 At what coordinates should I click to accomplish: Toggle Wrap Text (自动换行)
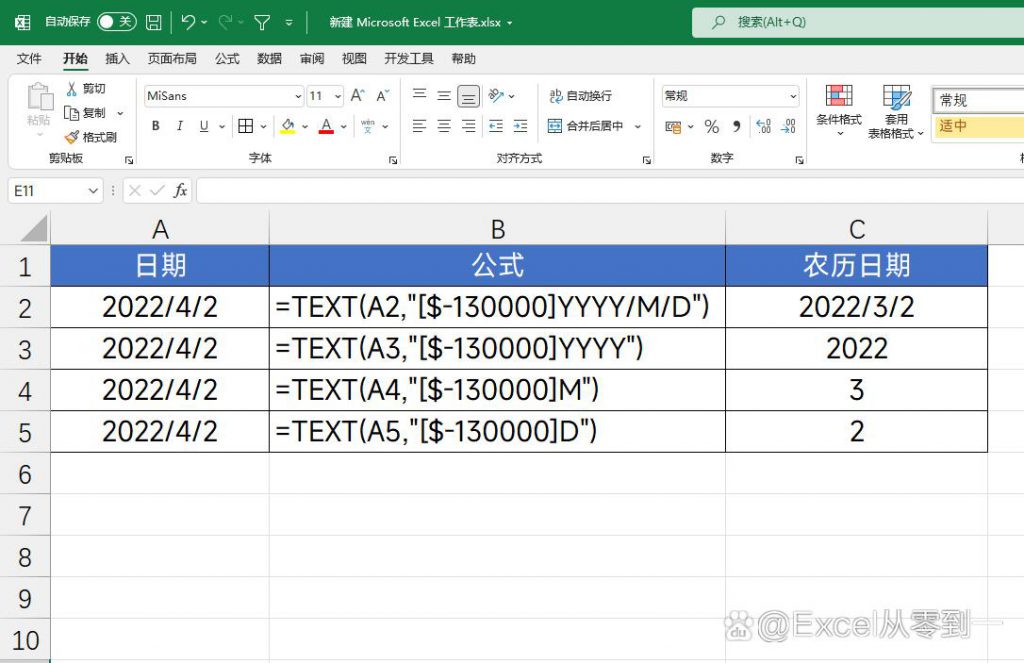point(580,96)
